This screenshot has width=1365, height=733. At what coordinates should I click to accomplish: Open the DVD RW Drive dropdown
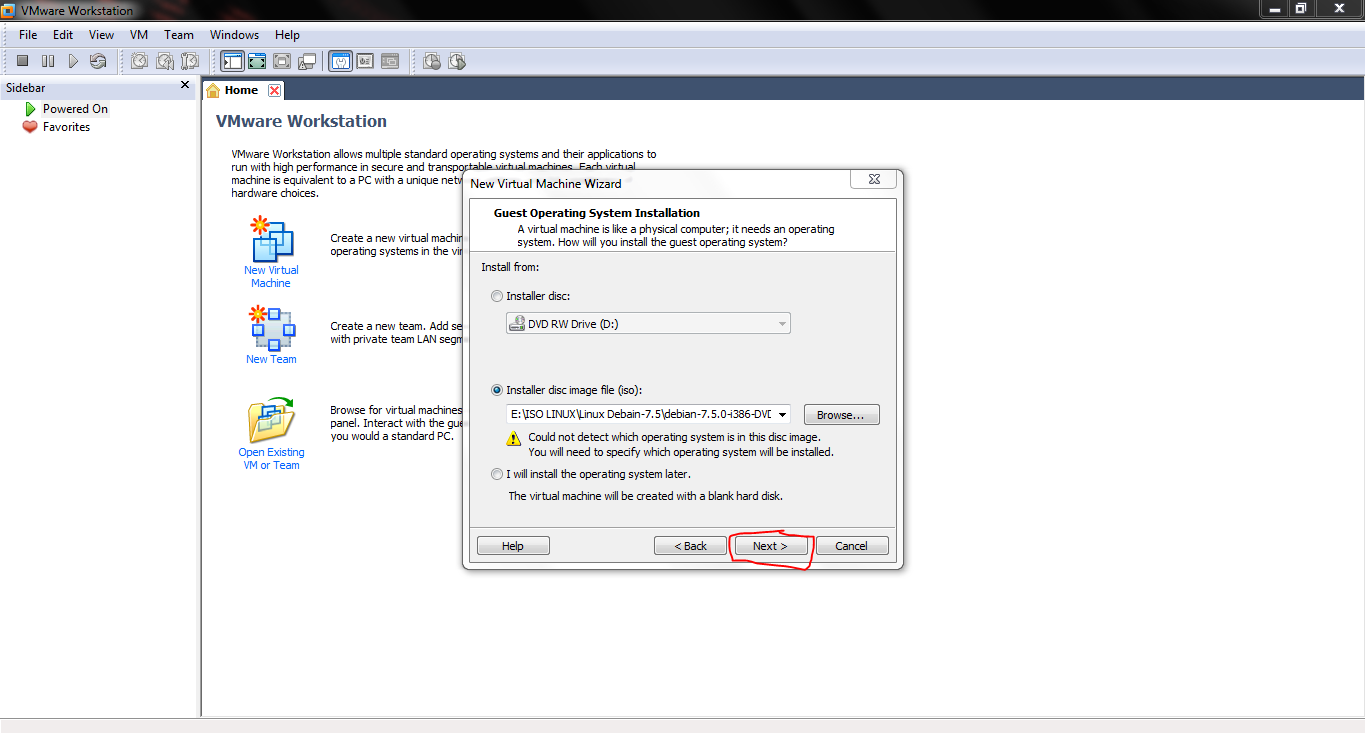tap(648, 324)
